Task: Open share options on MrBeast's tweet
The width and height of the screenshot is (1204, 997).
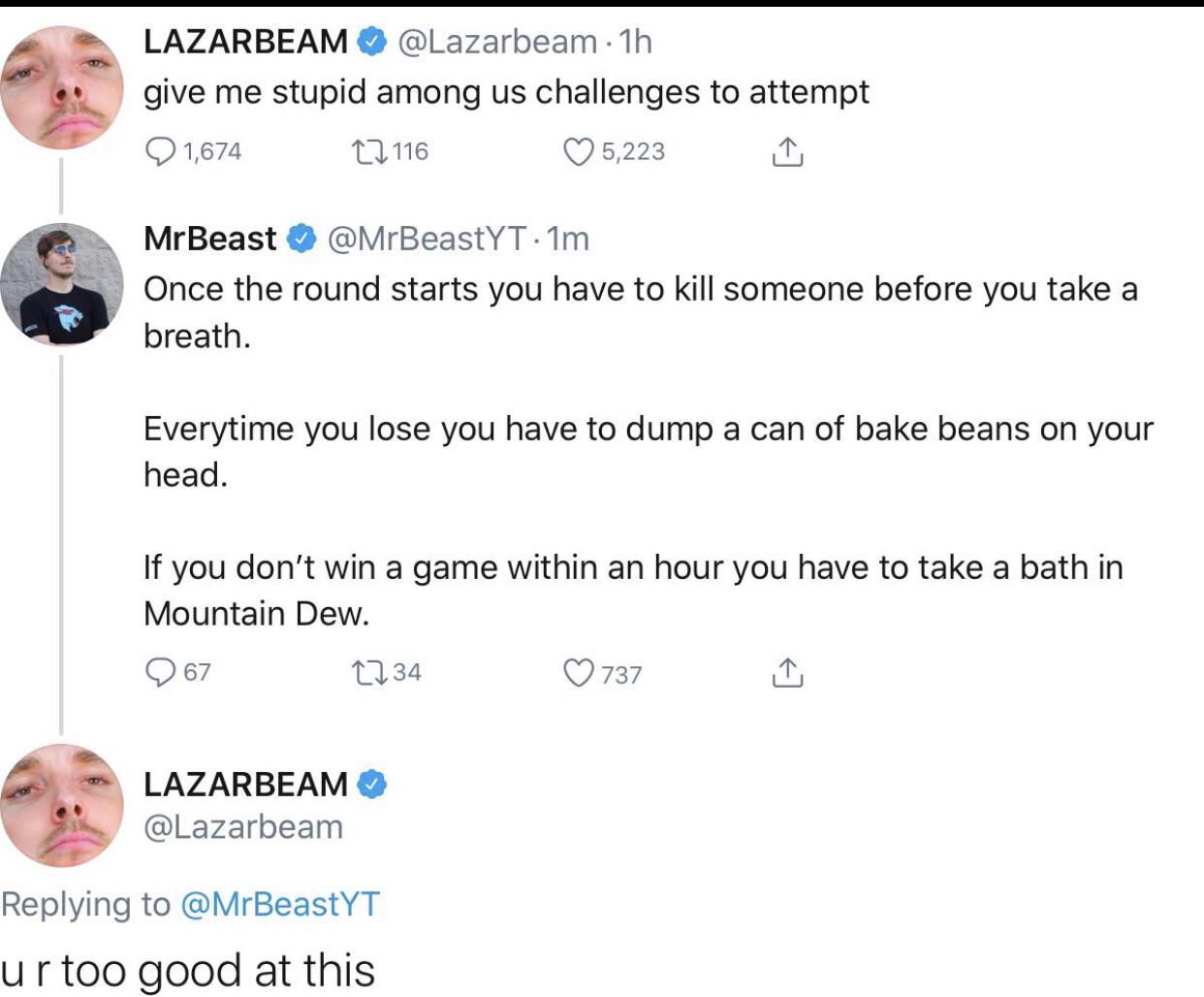Action: [786, 671]
